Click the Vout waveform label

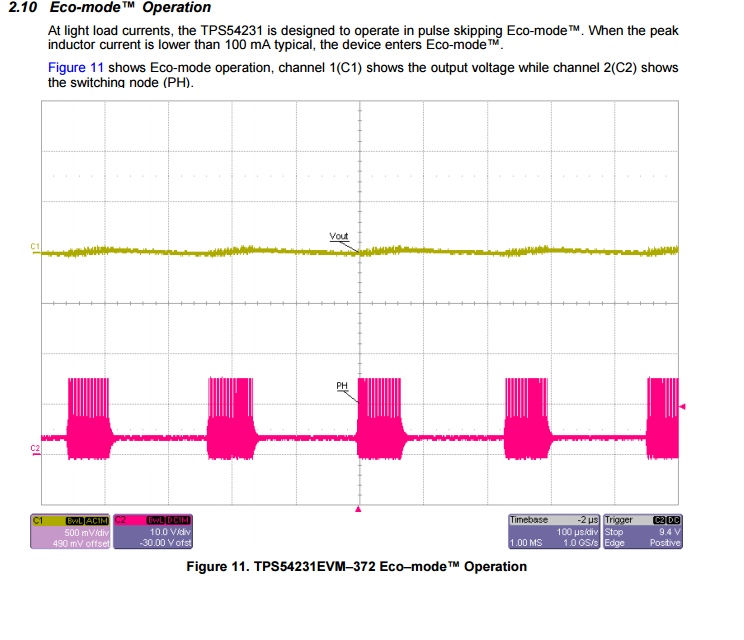point(339,236)
